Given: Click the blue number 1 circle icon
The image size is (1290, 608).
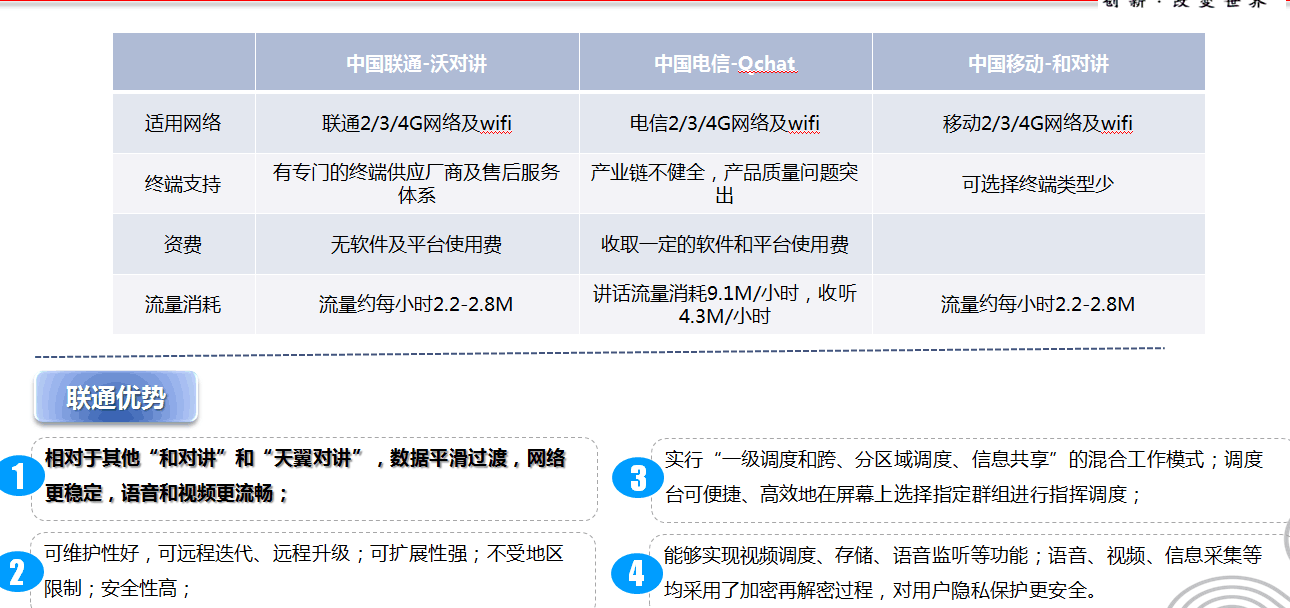Looking at the screenshot, I should (x=17, y=477).
